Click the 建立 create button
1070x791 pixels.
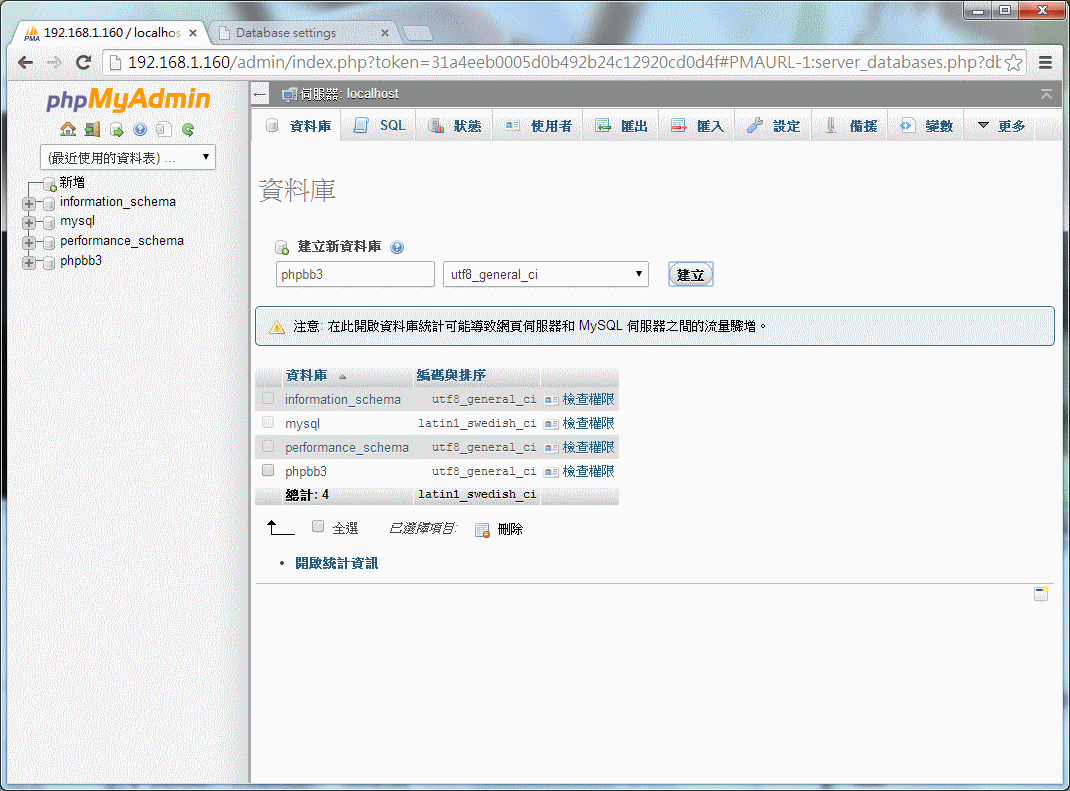691,274
